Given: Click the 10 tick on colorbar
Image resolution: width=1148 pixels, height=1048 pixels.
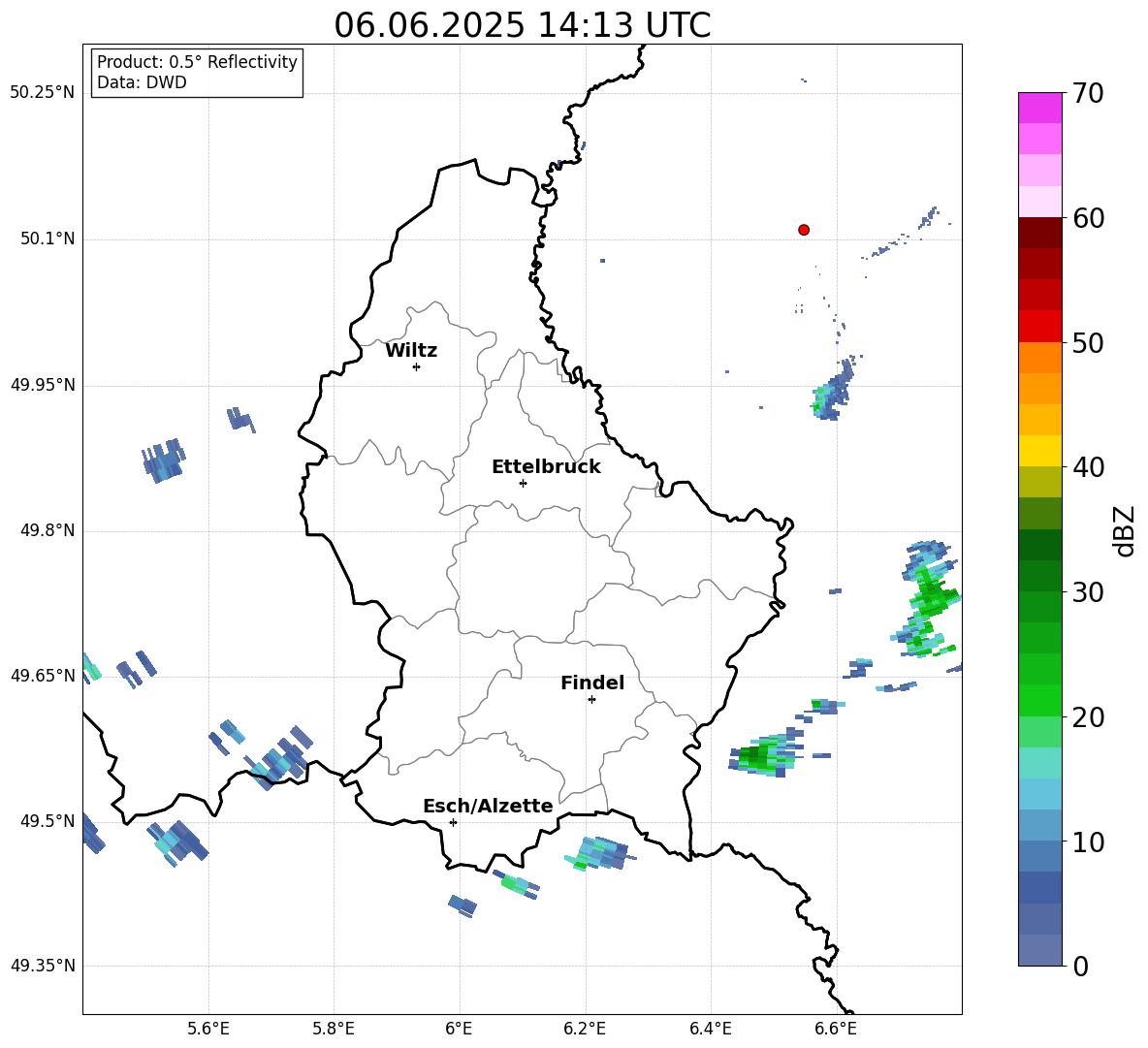Looking at the screenshot, I should click(x=1088, y=842).
